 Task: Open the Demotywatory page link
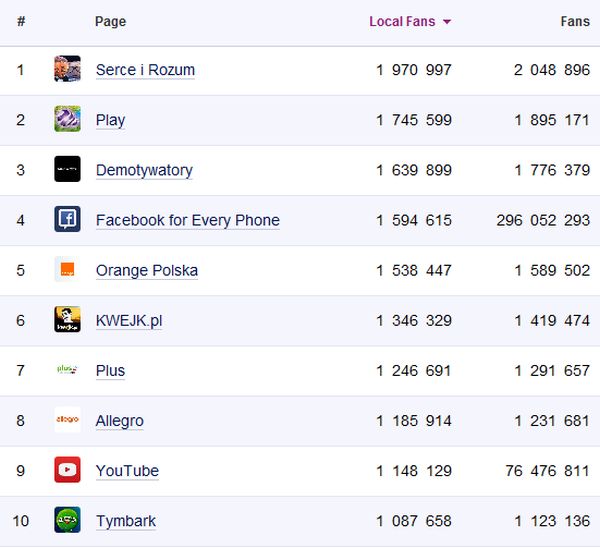(144, 170)
